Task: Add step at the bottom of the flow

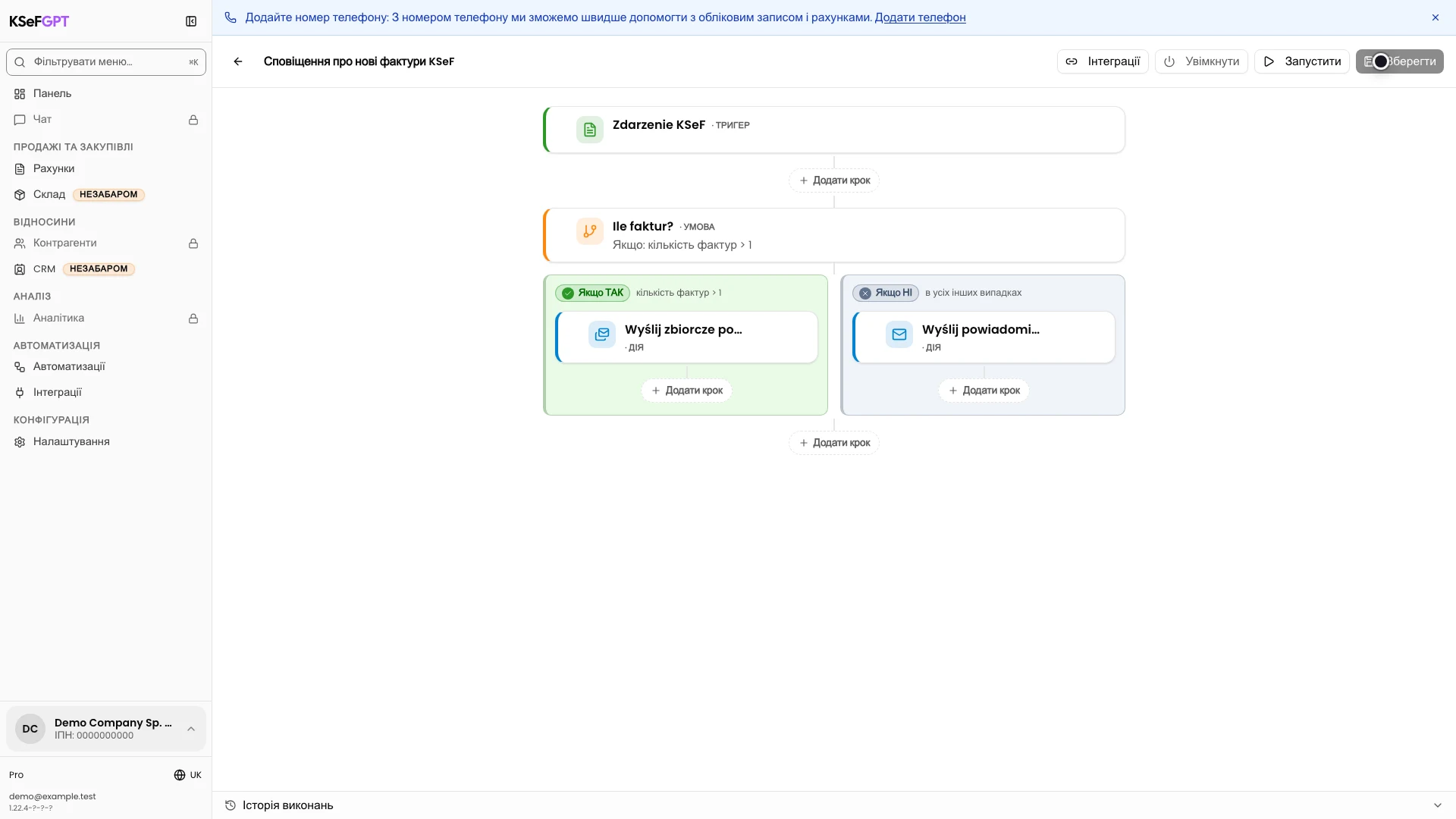Action: (x=834, y=443)
